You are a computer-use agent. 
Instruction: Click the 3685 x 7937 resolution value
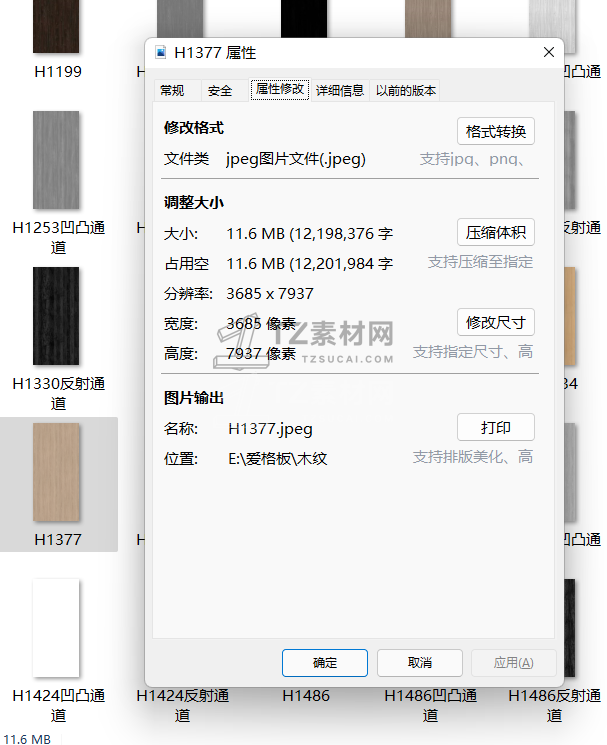(270, 294)
